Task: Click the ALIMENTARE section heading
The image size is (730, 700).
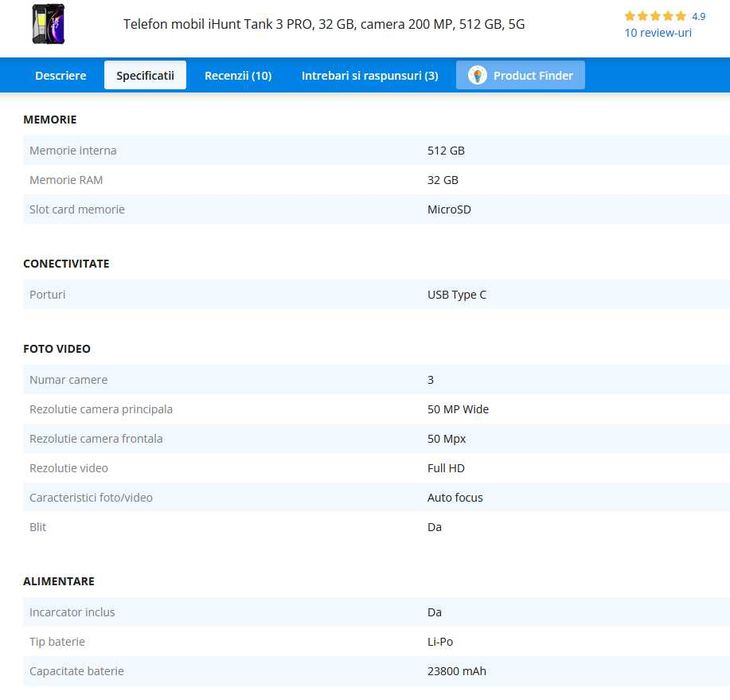Action: tap(59, 581)
